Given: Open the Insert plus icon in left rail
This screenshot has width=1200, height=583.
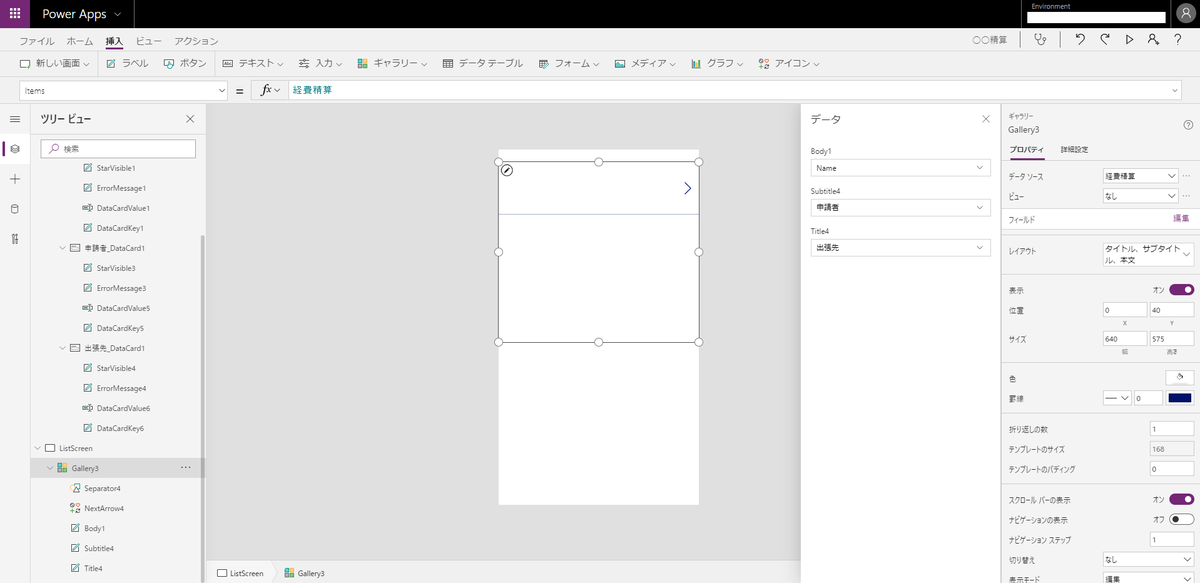Looking at the screenshot, I should tap(14, 179).
